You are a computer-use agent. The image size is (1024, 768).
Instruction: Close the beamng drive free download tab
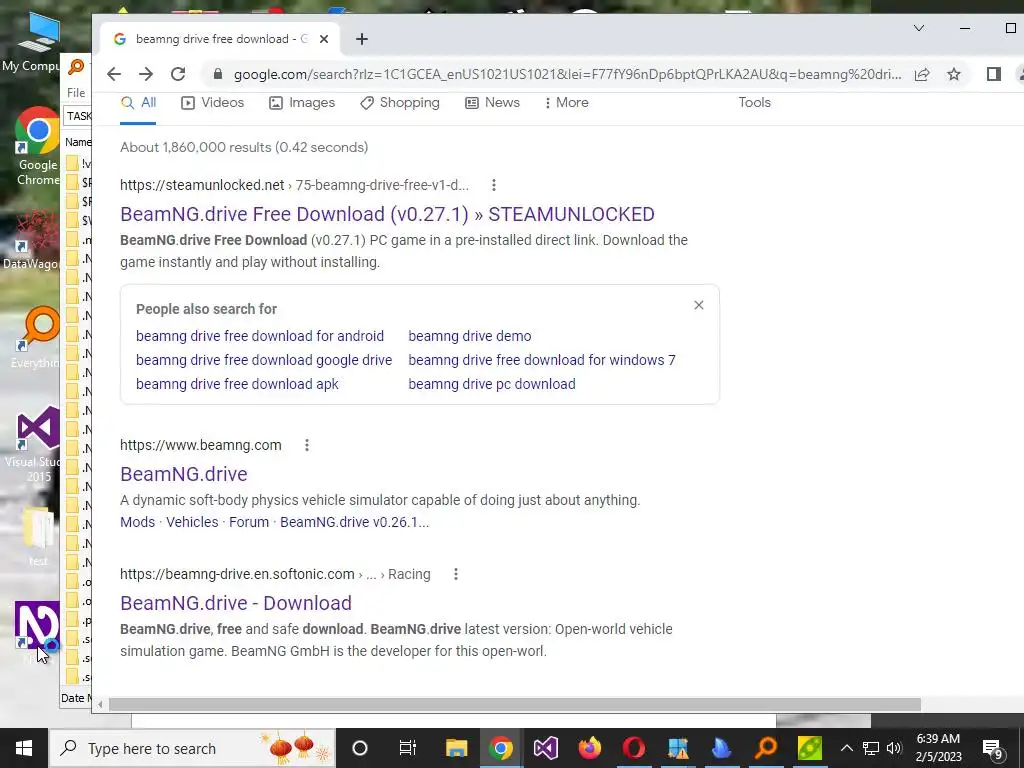323,39
